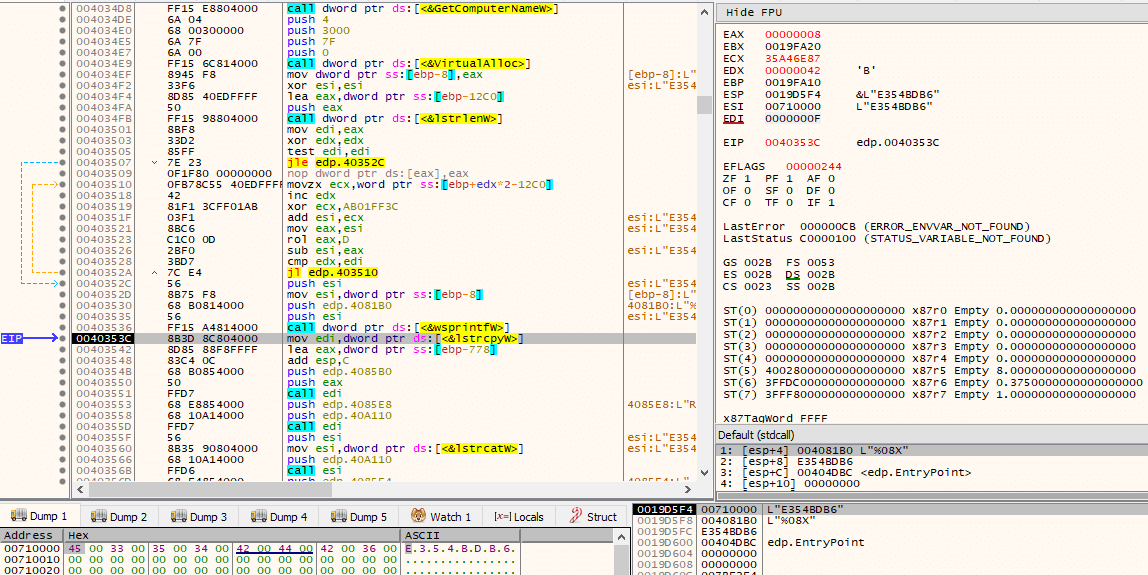Open the Dump 5 tab
The image size is (1148, 575).
[357, 516]
